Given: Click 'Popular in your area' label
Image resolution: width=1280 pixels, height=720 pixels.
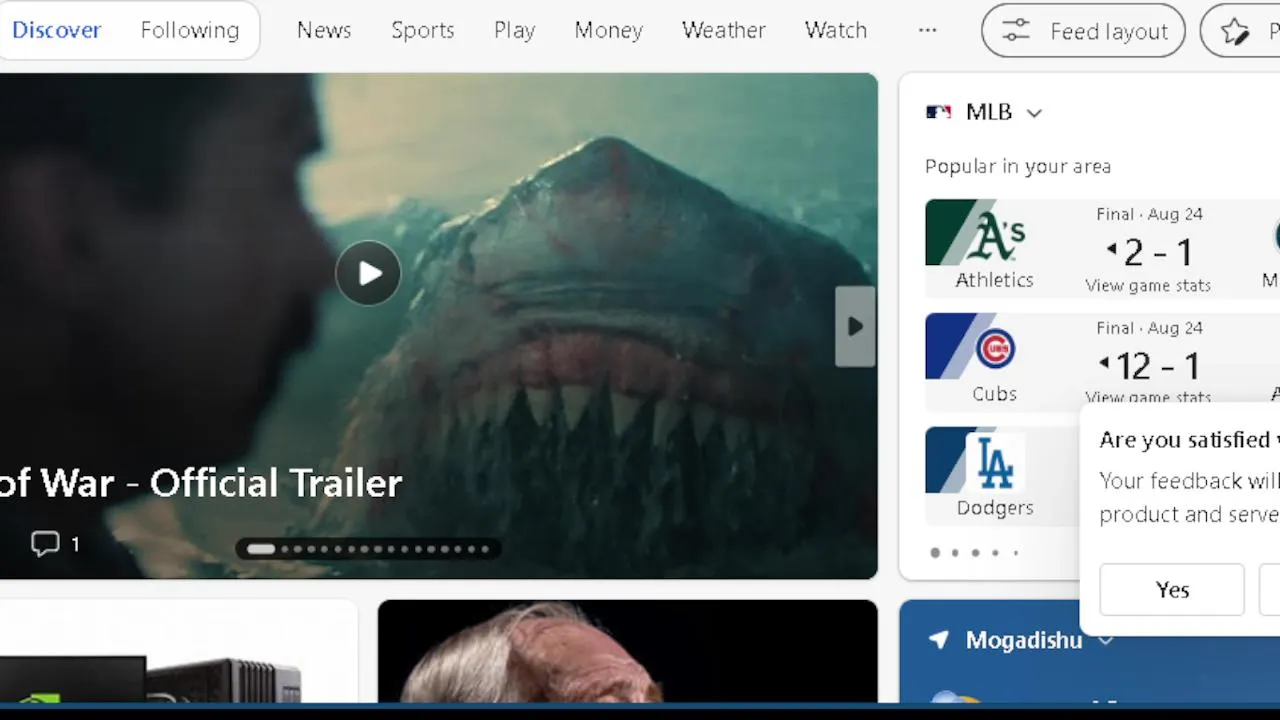Looking at the screenshot, I should [1018, 166].
